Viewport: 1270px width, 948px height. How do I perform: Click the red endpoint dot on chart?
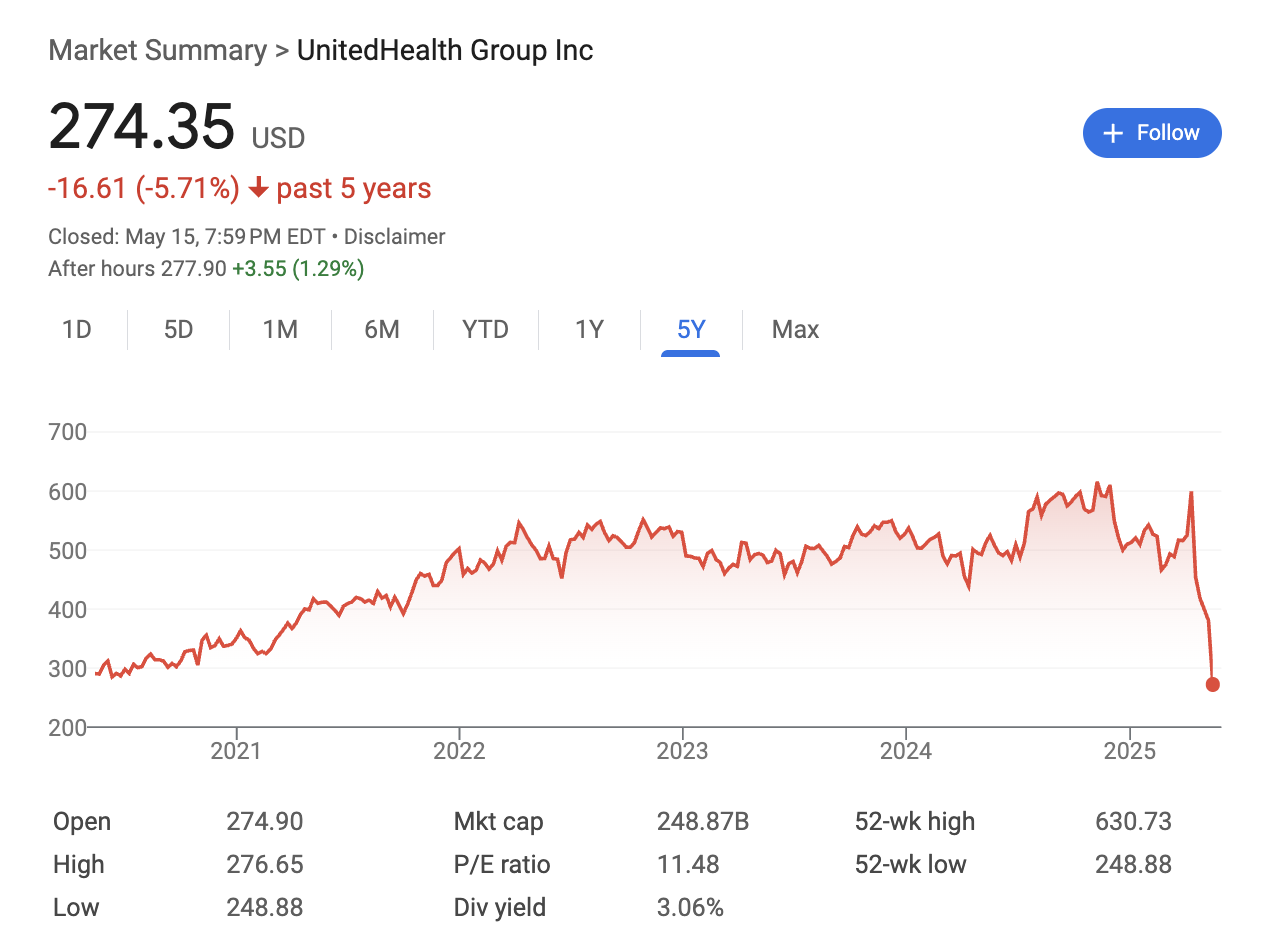pos(1212,685)
